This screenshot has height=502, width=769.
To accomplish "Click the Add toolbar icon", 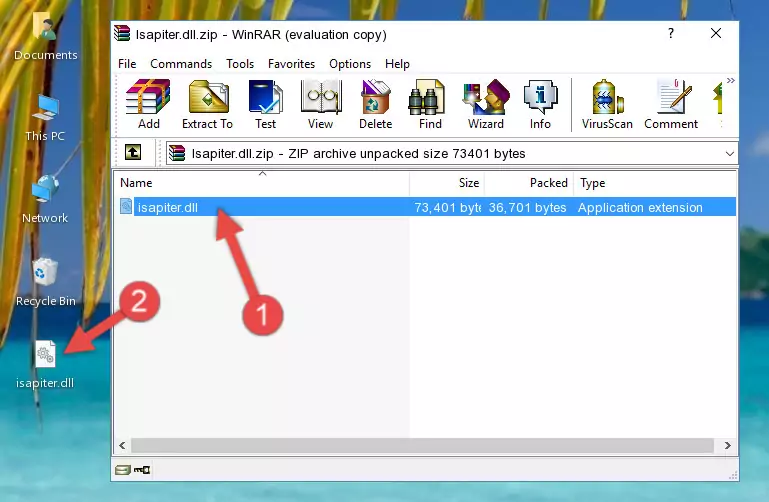I will click(x=148, y=104).
